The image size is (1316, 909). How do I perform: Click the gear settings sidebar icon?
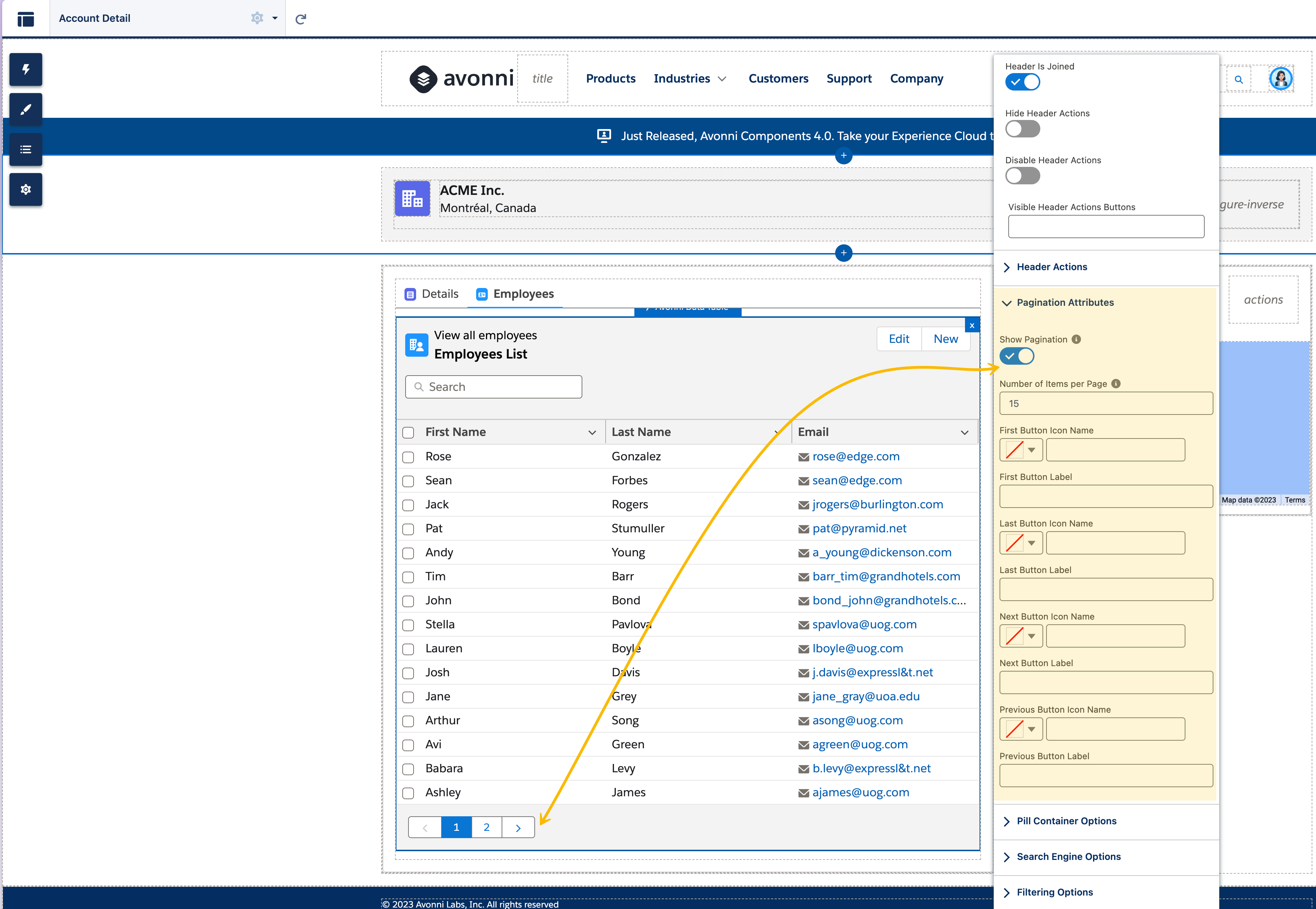[x=25, y=189]
